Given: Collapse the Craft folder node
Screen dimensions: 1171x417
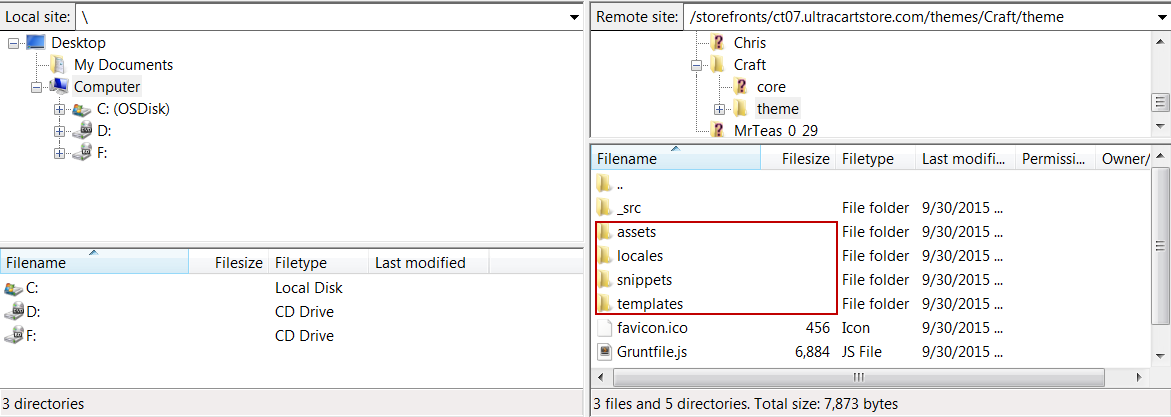Looking at the screenshot, I should point(697,65).
